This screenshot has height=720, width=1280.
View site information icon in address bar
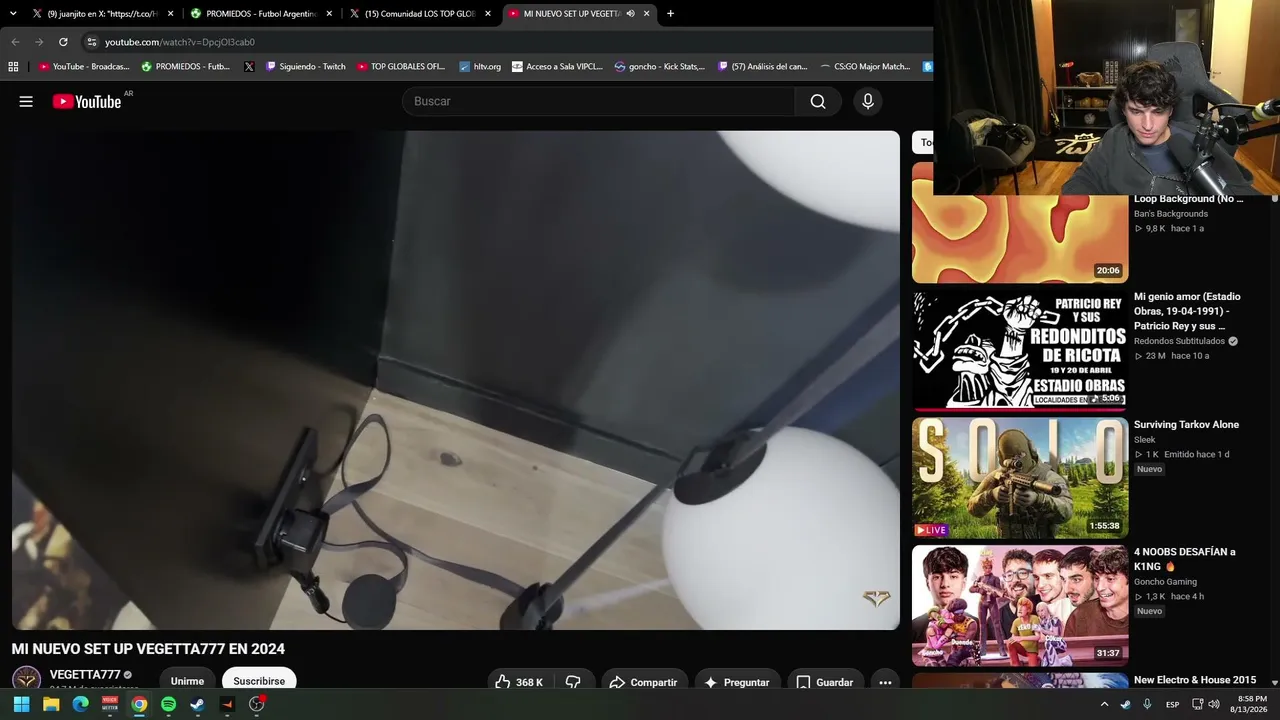coord(92,42)
